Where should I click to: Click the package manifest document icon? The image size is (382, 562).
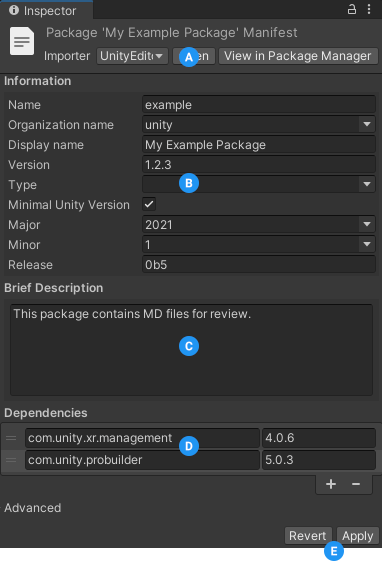coord(22,41)
